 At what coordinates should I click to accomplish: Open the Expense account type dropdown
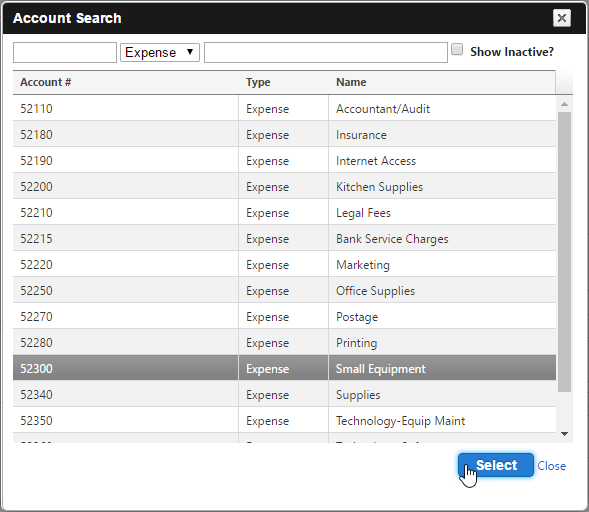[x=160, y=52]
